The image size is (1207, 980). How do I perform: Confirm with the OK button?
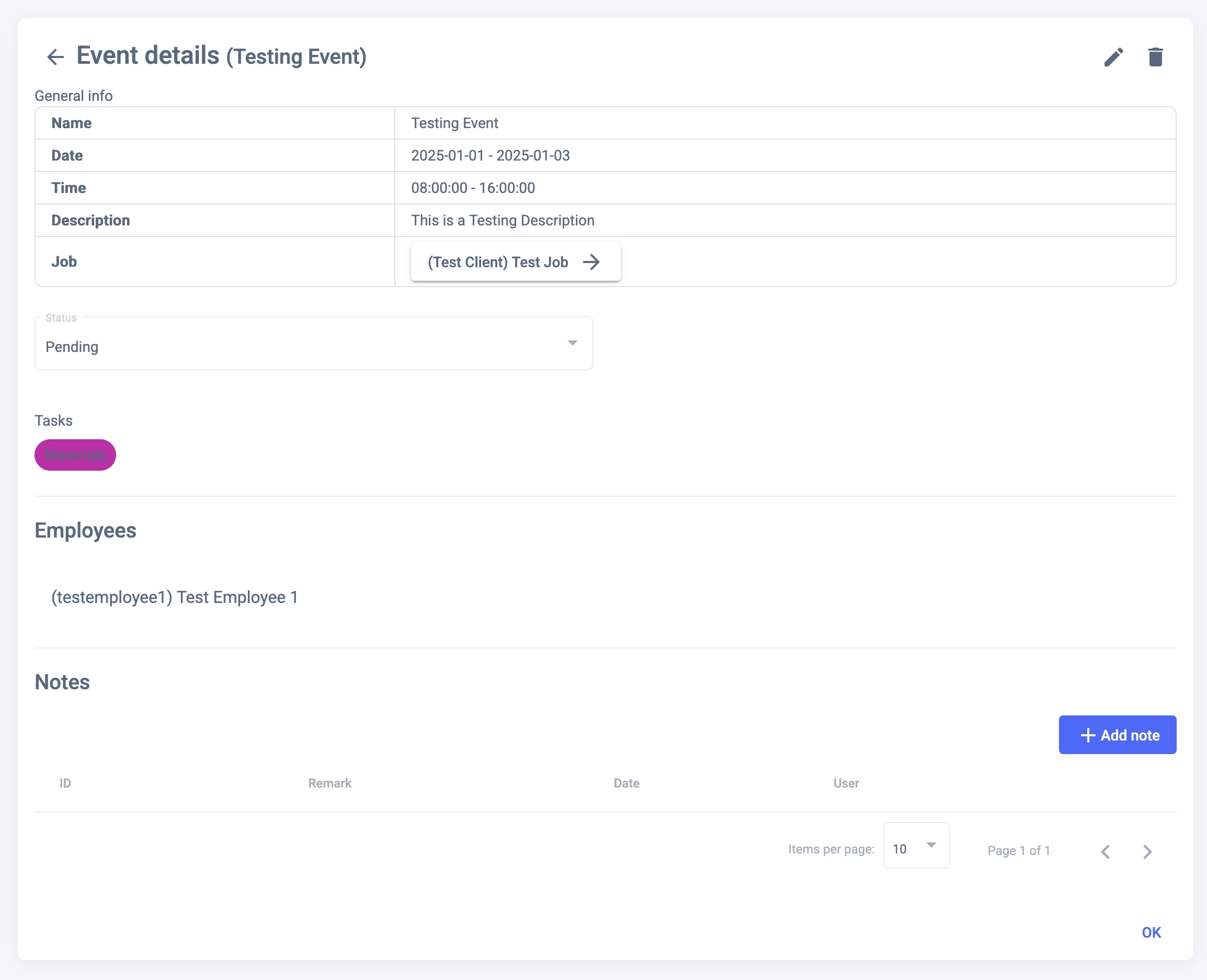[x=1151, y=932]
